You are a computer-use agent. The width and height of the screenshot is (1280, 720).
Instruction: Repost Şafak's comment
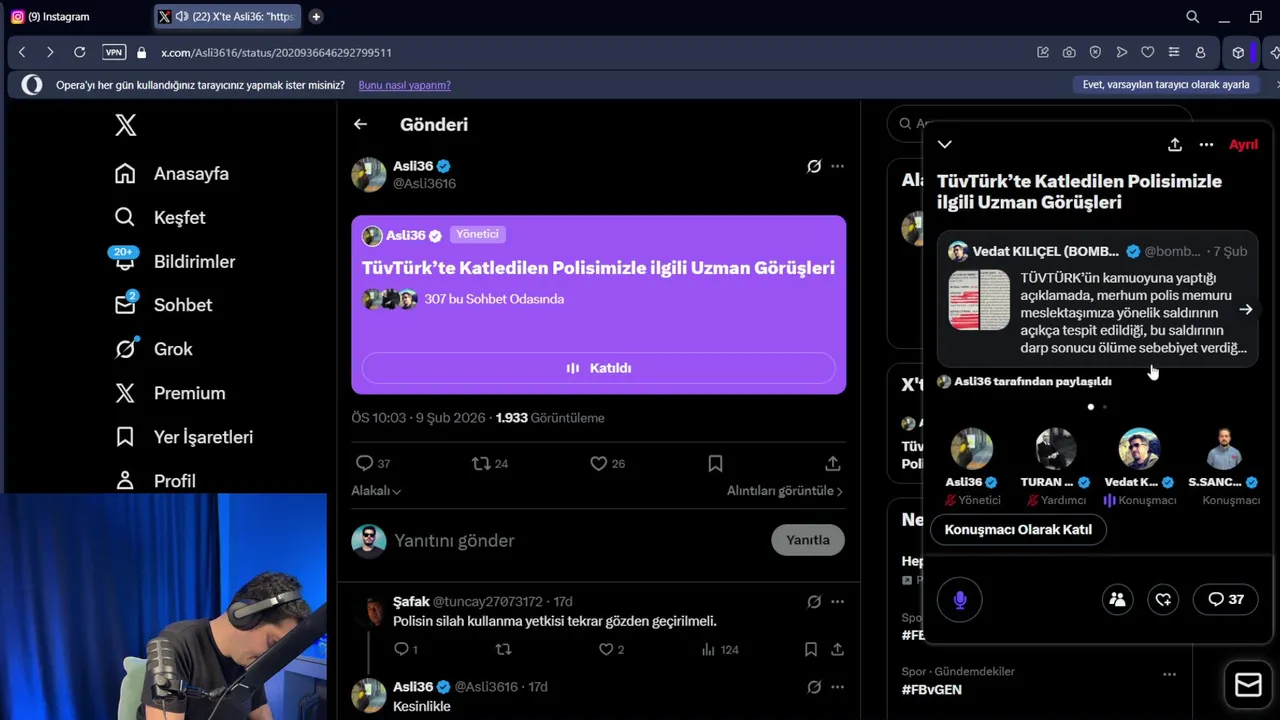pos(504,649)
